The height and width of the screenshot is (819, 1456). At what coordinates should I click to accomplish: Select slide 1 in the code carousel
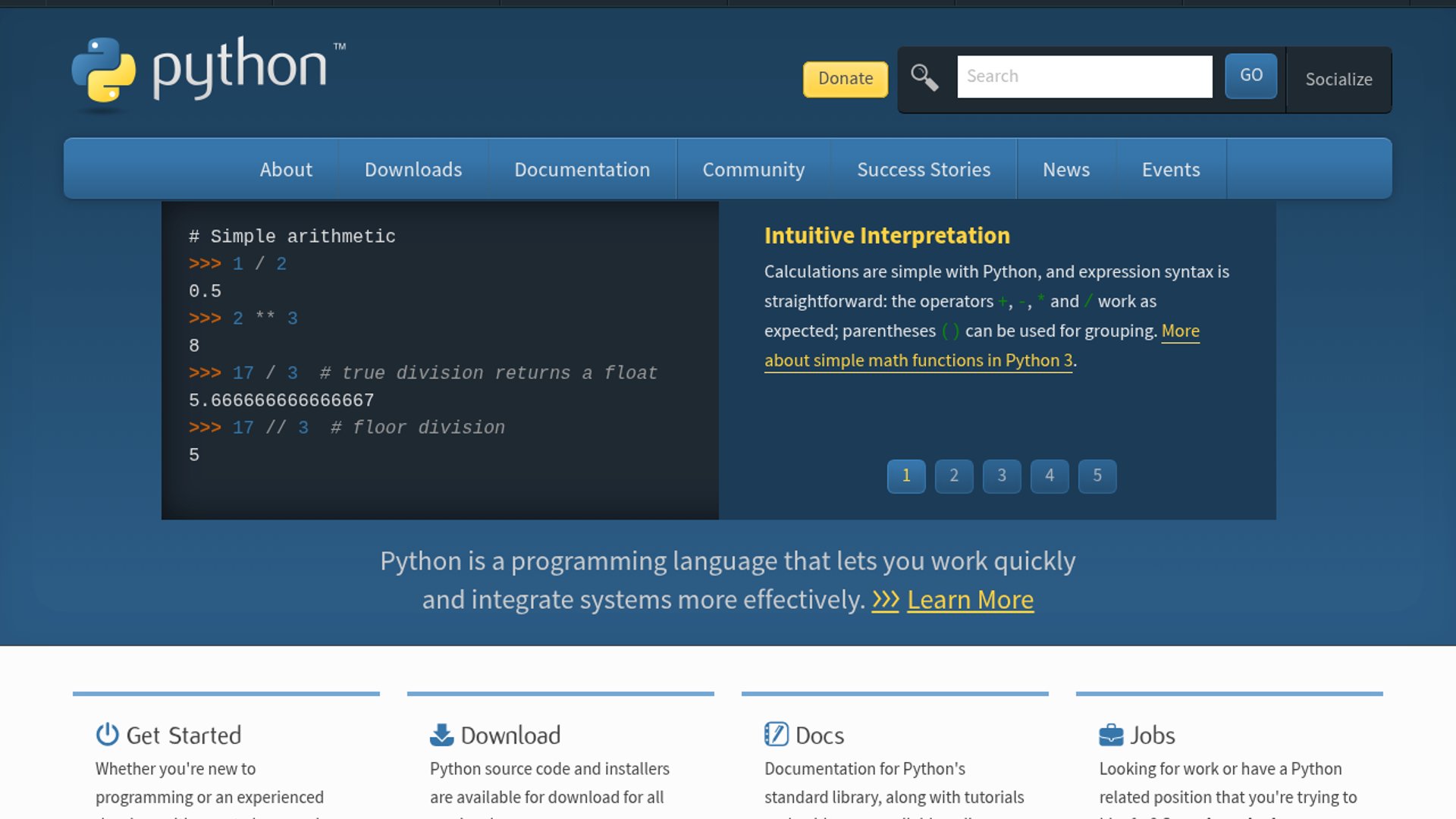[x=906, y=476]
